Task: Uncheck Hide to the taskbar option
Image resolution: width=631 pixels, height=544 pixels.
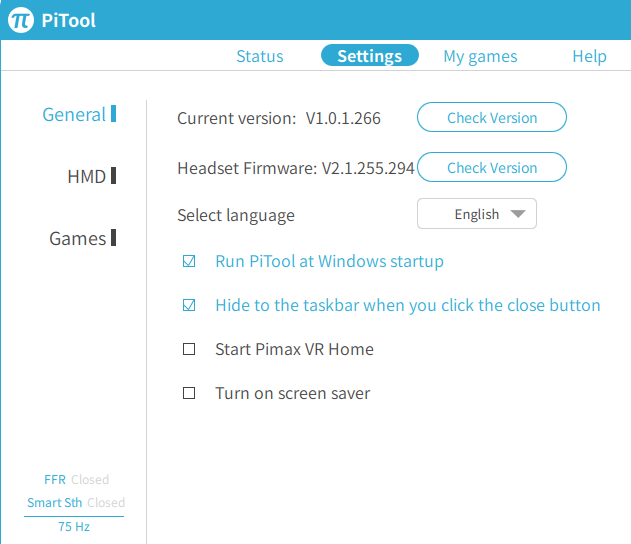Action: point(189,306)
